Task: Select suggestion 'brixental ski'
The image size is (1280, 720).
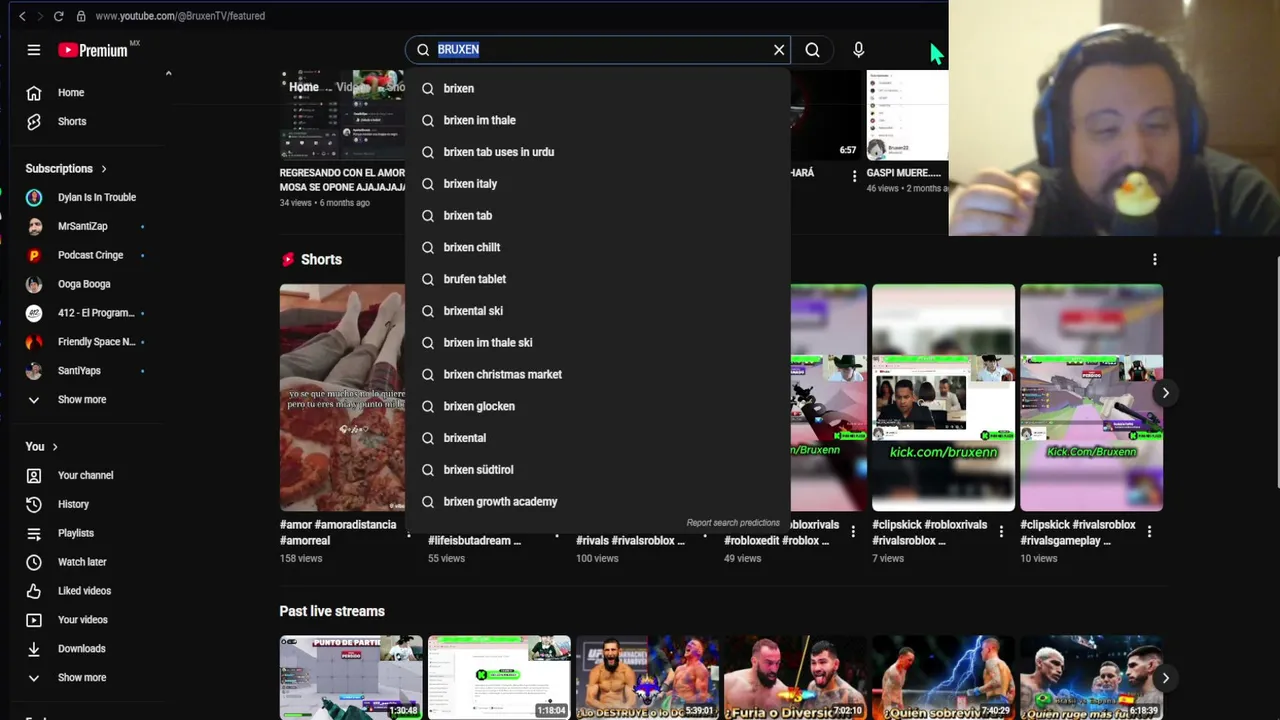Action: click(598, 312)
